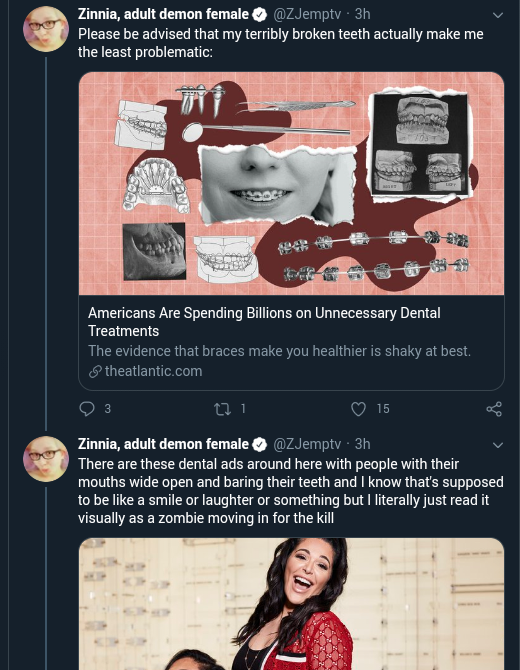
Task: Click the first tweet's 3h timestamp
Action: pyautogui.click(x=362, y=14)
